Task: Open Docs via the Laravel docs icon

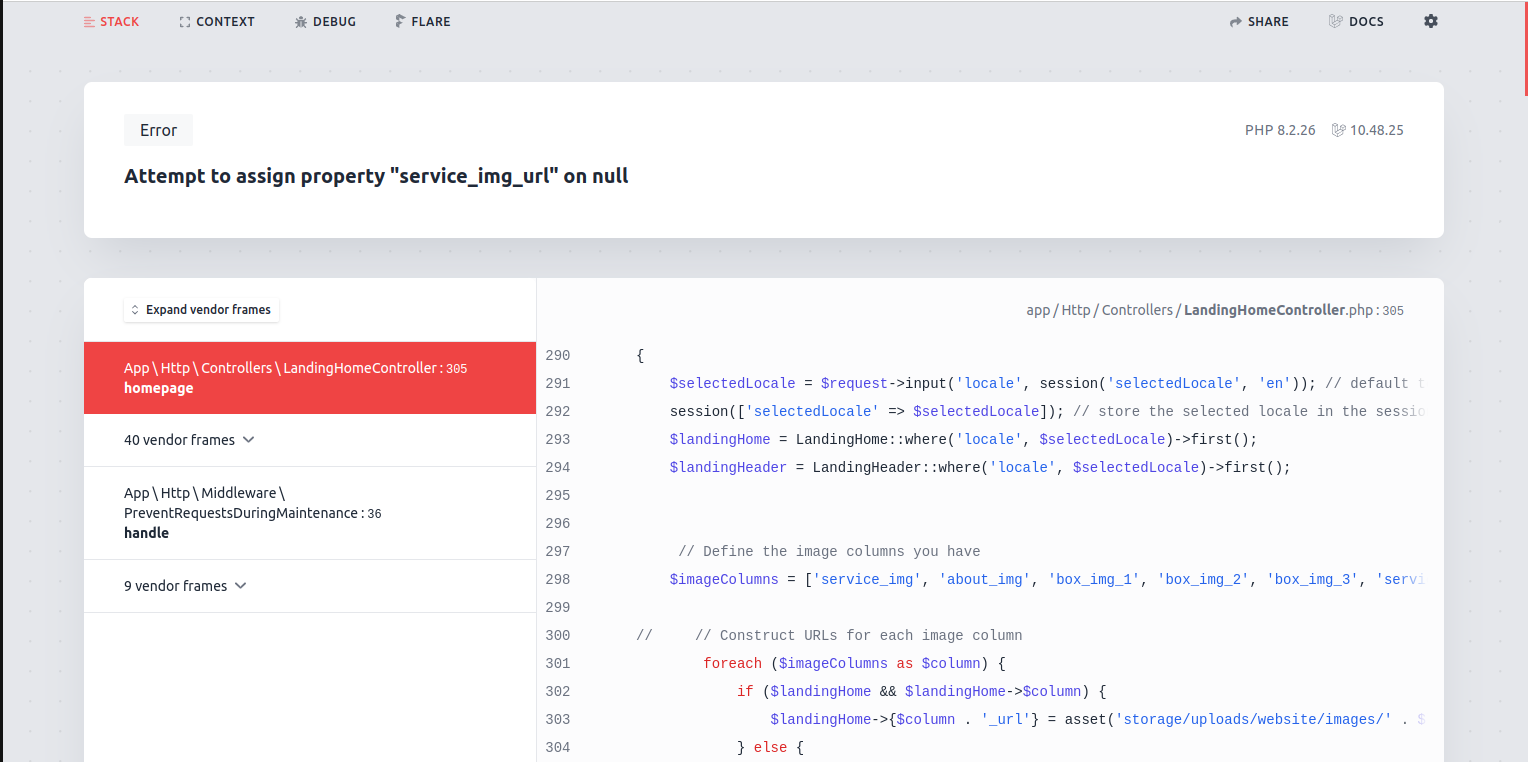Action: tap(1335, 21)
